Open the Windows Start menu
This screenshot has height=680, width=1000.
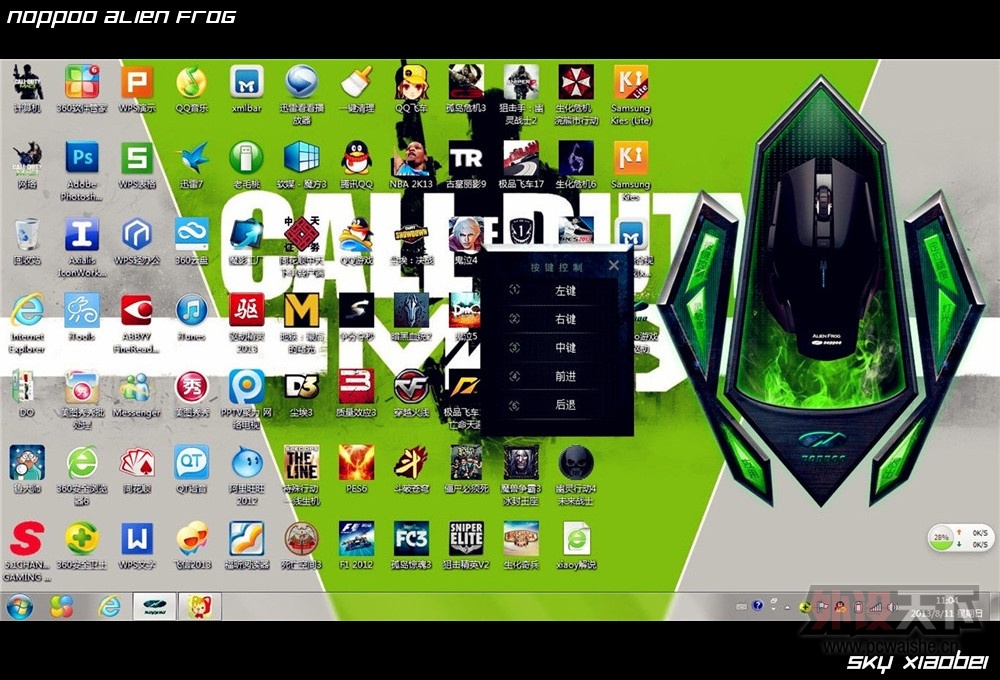click(20, 606)
